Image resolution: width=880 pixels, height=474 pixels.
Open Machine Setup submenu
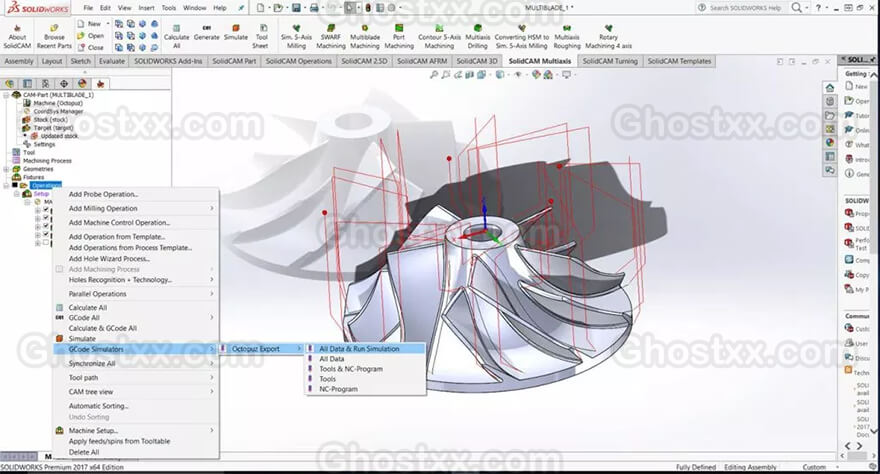click(135, 430)
